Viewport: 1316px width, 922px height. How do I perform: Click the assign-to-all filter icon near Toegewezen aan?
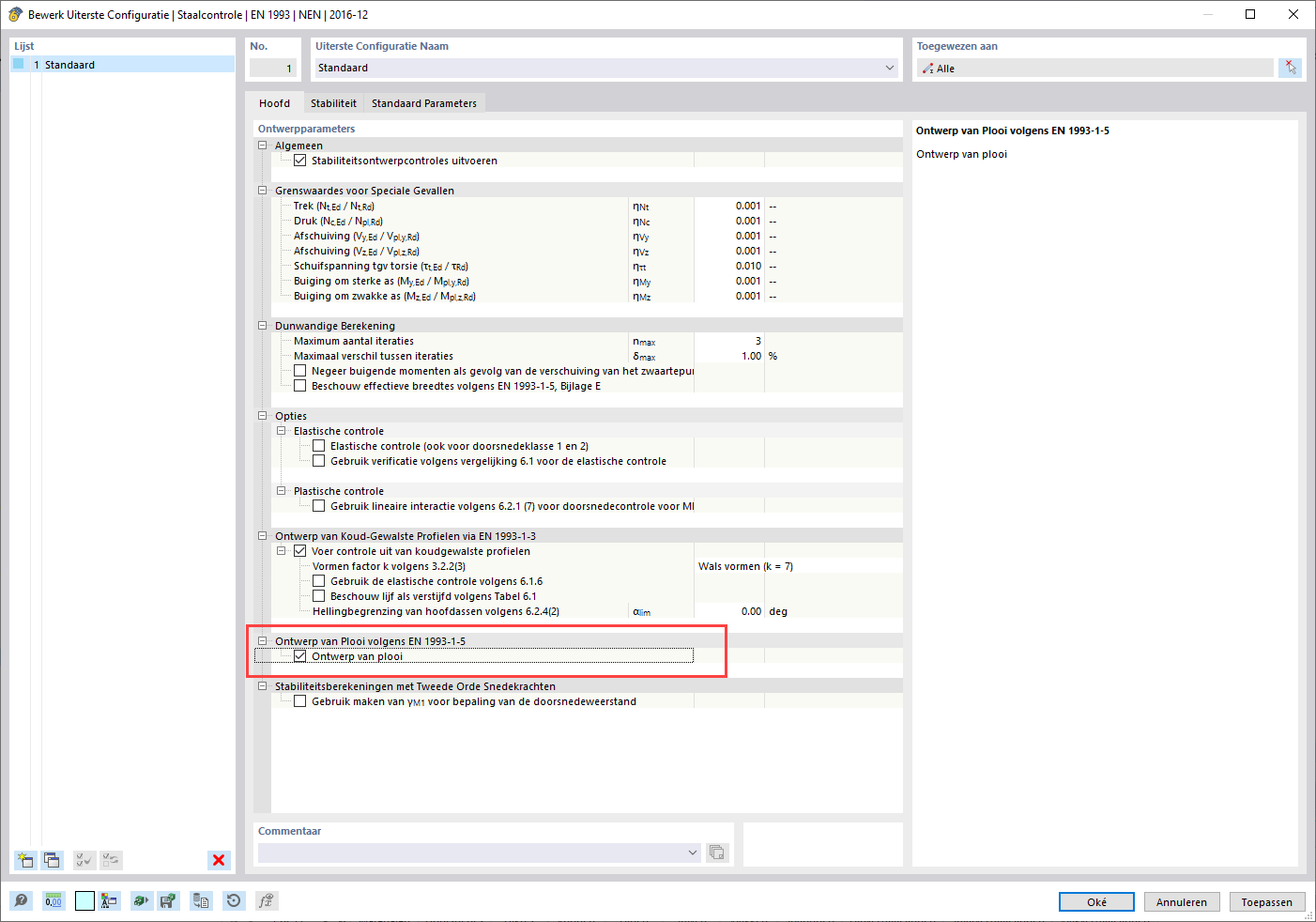click(1291, 68)
